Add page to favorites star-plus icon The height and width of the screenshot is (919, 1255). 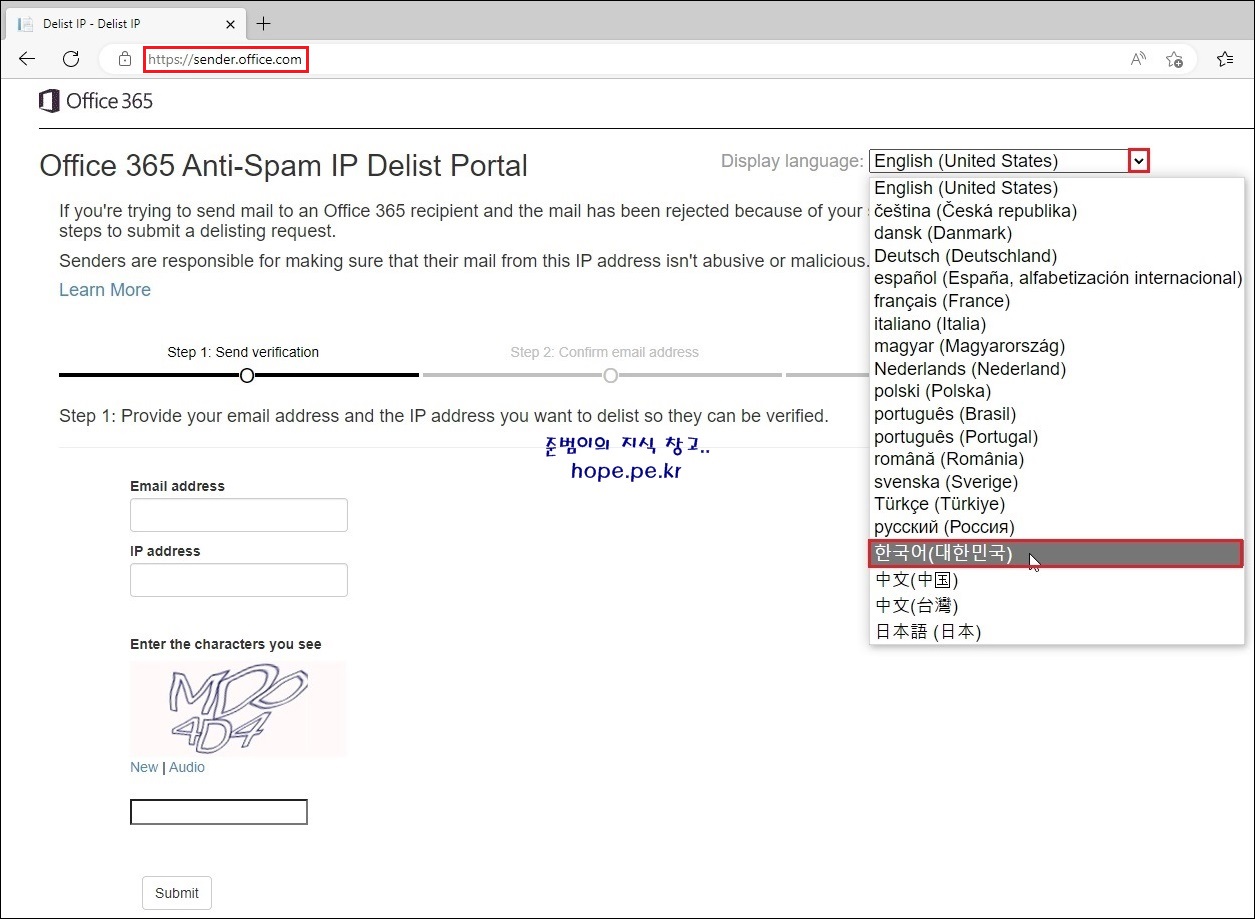pyautogui.click(x=1175, y=59)
